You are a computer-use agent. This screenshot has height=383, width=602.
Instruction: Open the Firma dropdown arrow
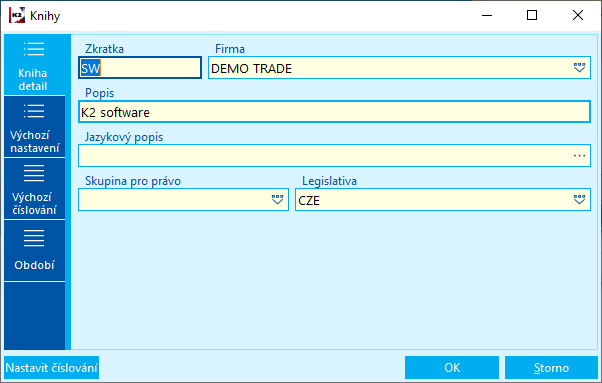[579, 68]
